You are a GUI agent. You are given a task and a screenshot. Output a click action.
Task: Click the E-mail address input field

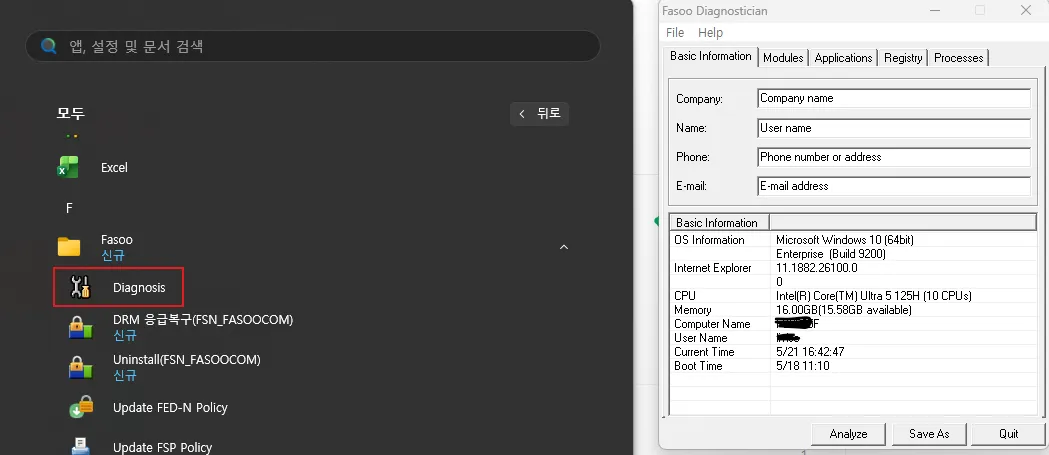coord(894,186)
